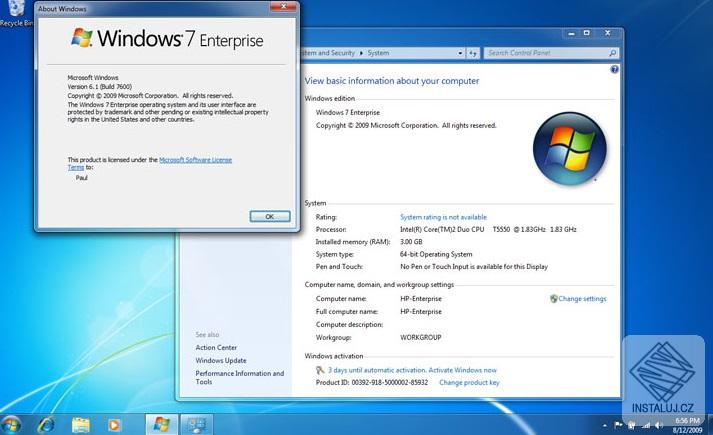
Task: Click Change settings link
Action: point(582,299)
